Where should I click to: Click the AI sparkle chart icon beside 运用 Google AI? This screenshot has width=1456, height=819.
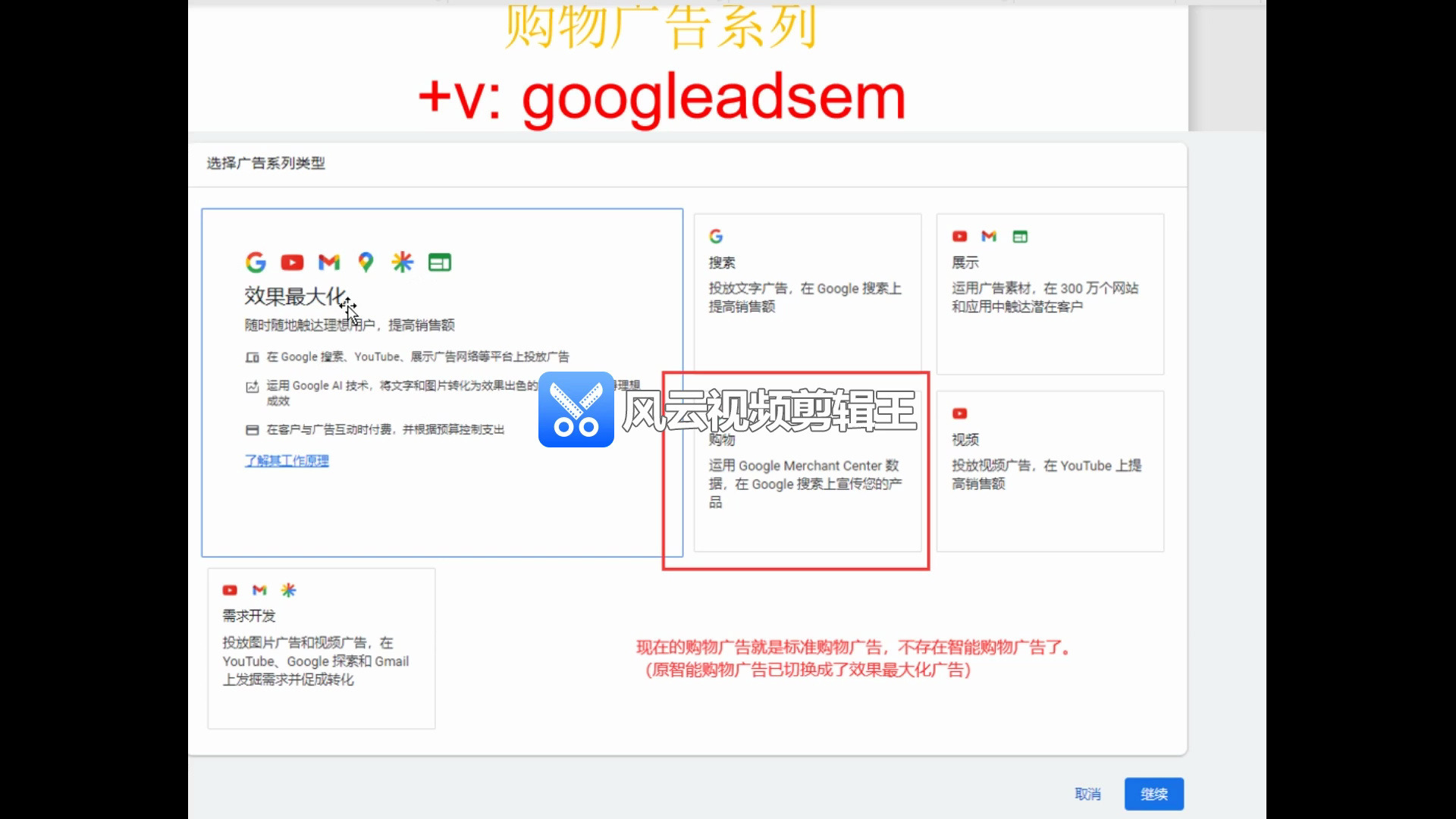click(253, 387)
